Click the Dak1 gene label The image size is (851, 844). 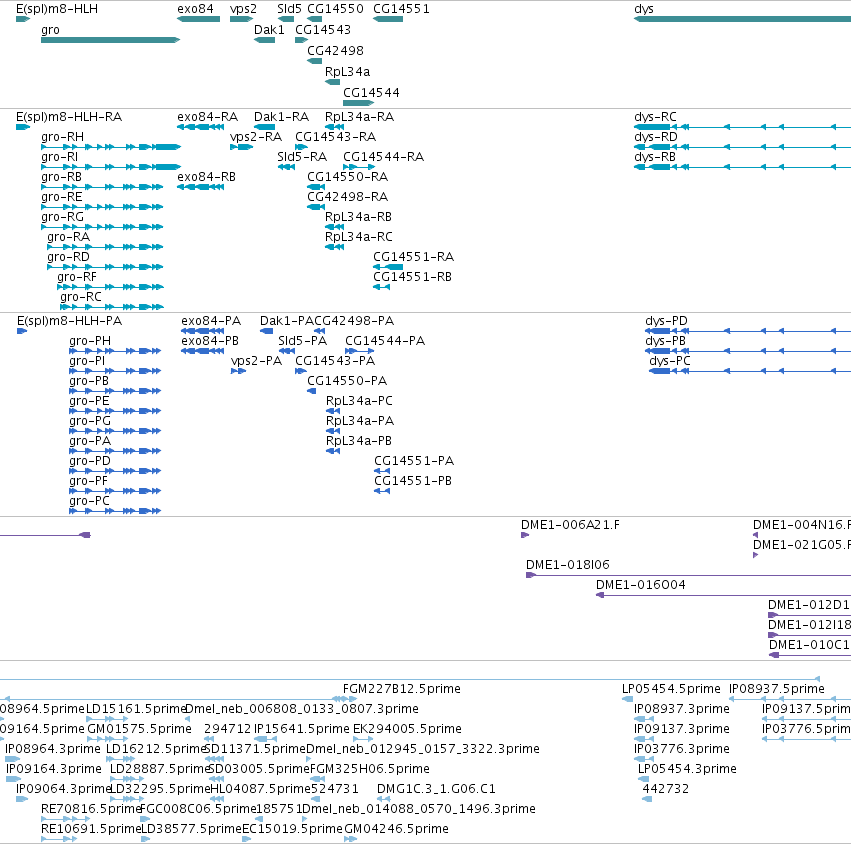(x=269, y=30)
